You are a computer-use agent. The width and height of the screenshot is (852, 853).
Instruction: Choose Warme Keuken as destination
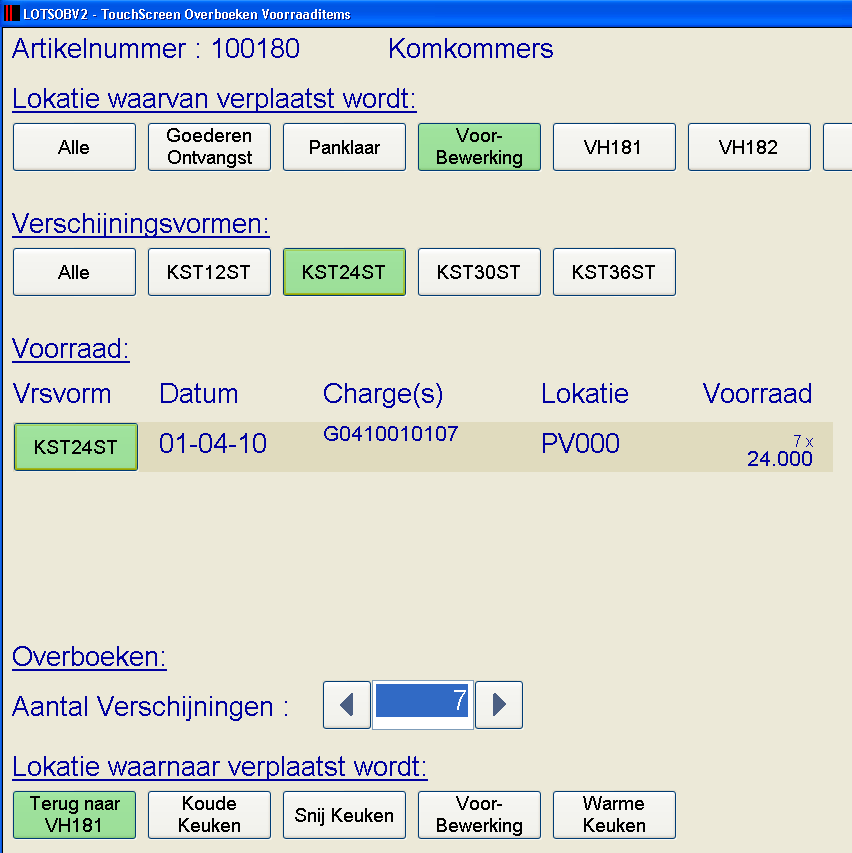pyautogui.click(x=614, y=815)
